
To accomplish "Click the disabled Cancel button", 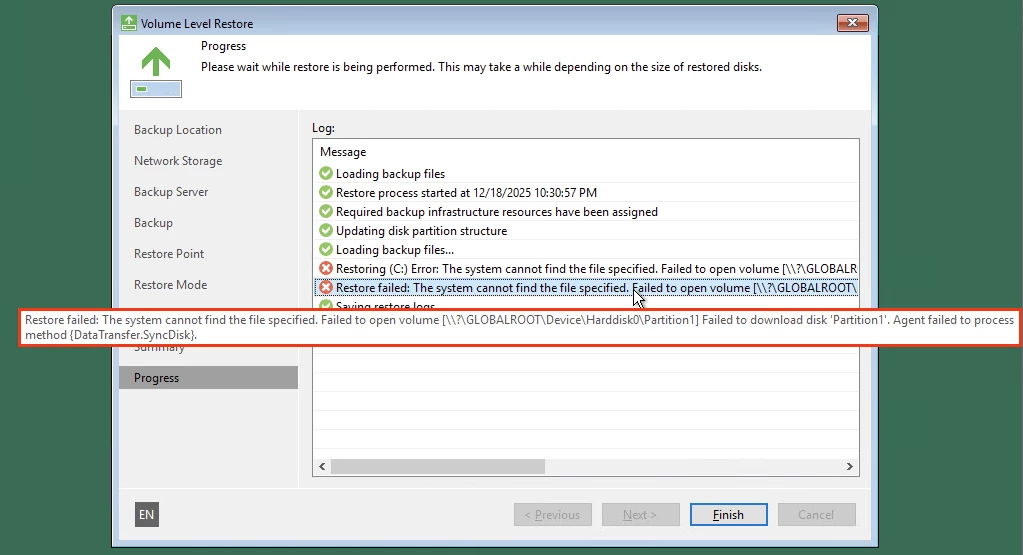I will click(x=816, y=515).
